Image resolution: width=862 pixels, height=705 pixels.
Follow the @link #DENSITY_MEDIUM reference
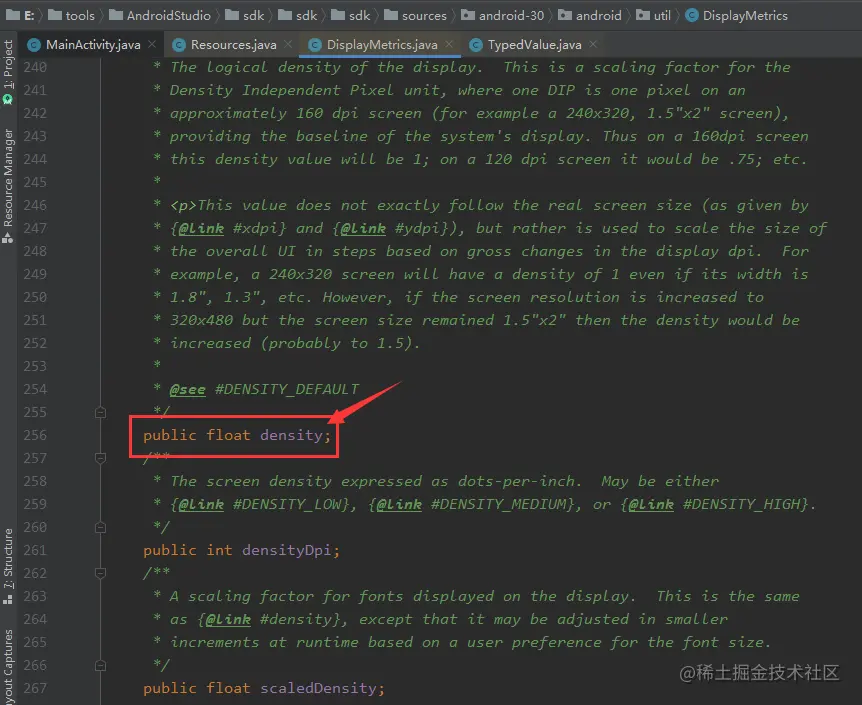coord(471,504)
